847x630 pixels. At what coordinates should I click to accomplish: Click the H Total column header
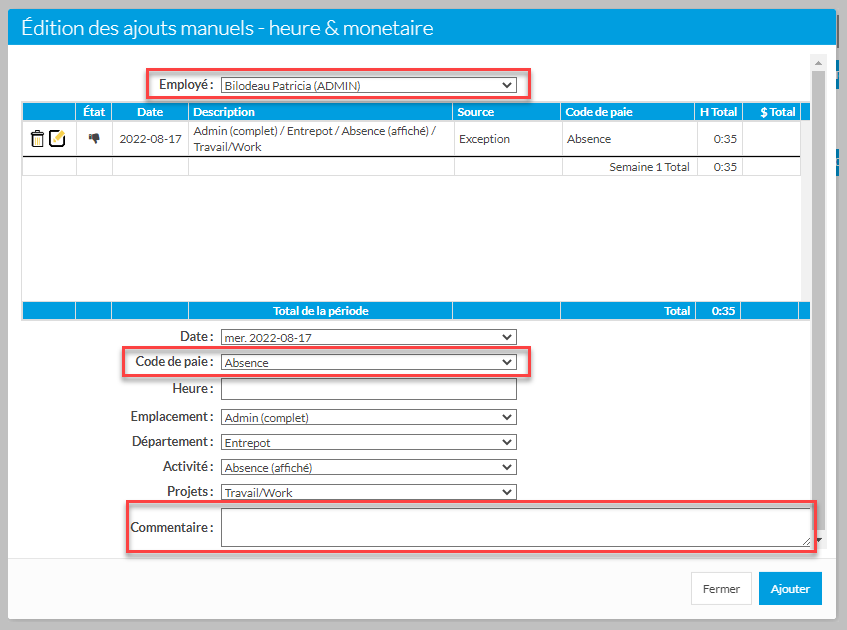tap(718, 112)
